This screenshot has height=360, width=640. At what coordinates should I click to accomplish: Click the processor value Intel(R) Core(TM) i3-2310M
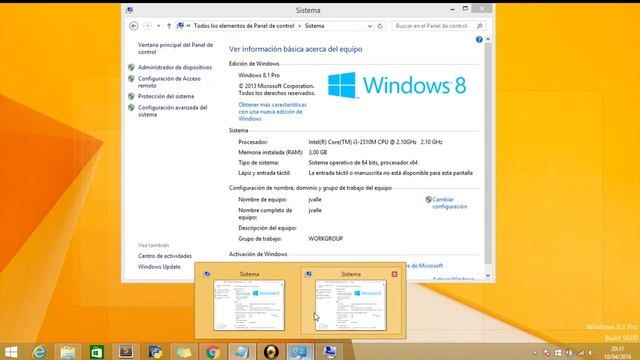click(x=375, y=142)
